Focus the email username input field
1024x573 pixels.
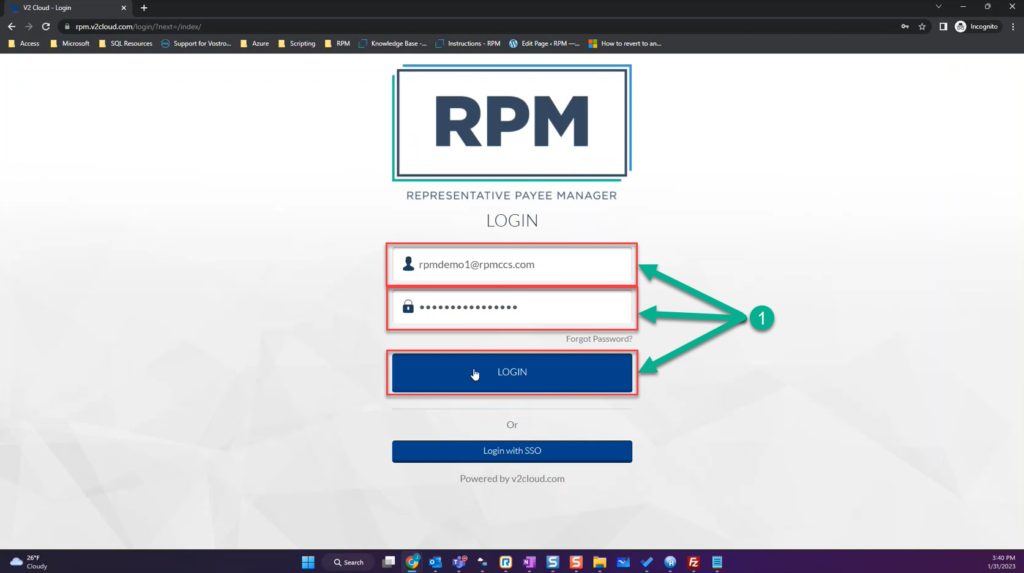512,265
